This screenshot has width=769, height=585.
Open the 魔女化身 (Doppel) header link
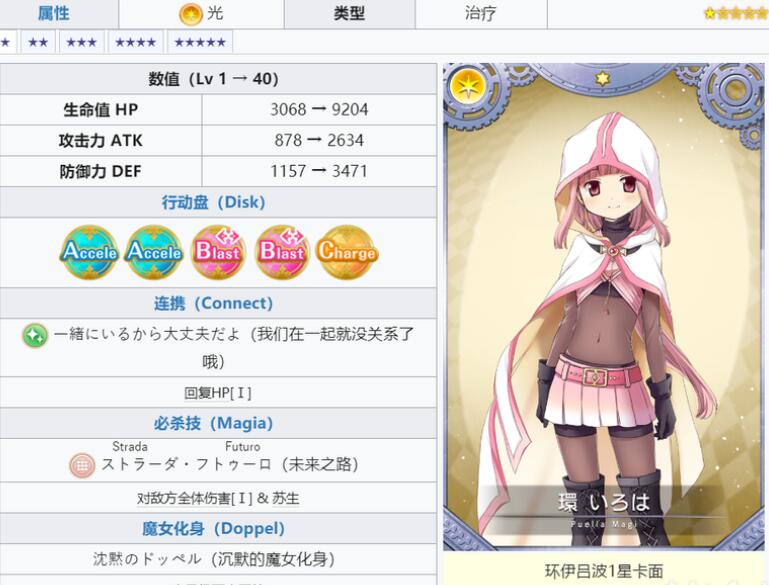[x=213, y=529]
